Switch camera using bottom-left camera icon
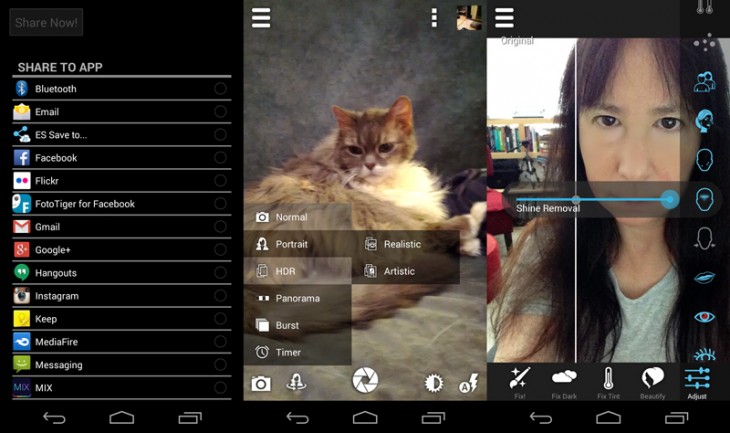The image size is (730, 433). (261, 383)
